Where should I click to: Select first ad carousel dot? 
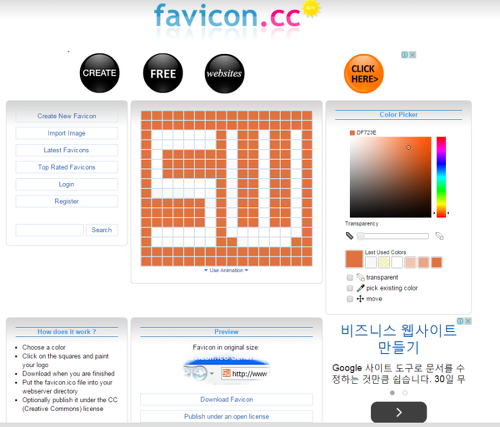pyautogui.click(x=392, y=393)
